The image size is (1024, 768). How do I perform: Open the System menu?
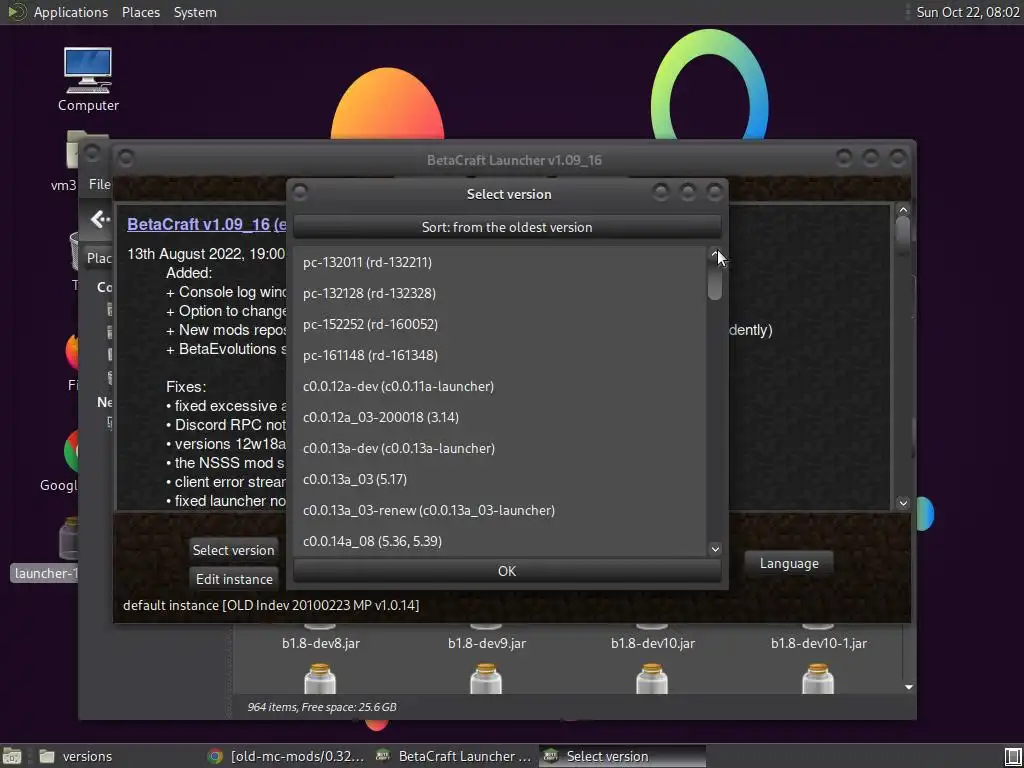195,12
